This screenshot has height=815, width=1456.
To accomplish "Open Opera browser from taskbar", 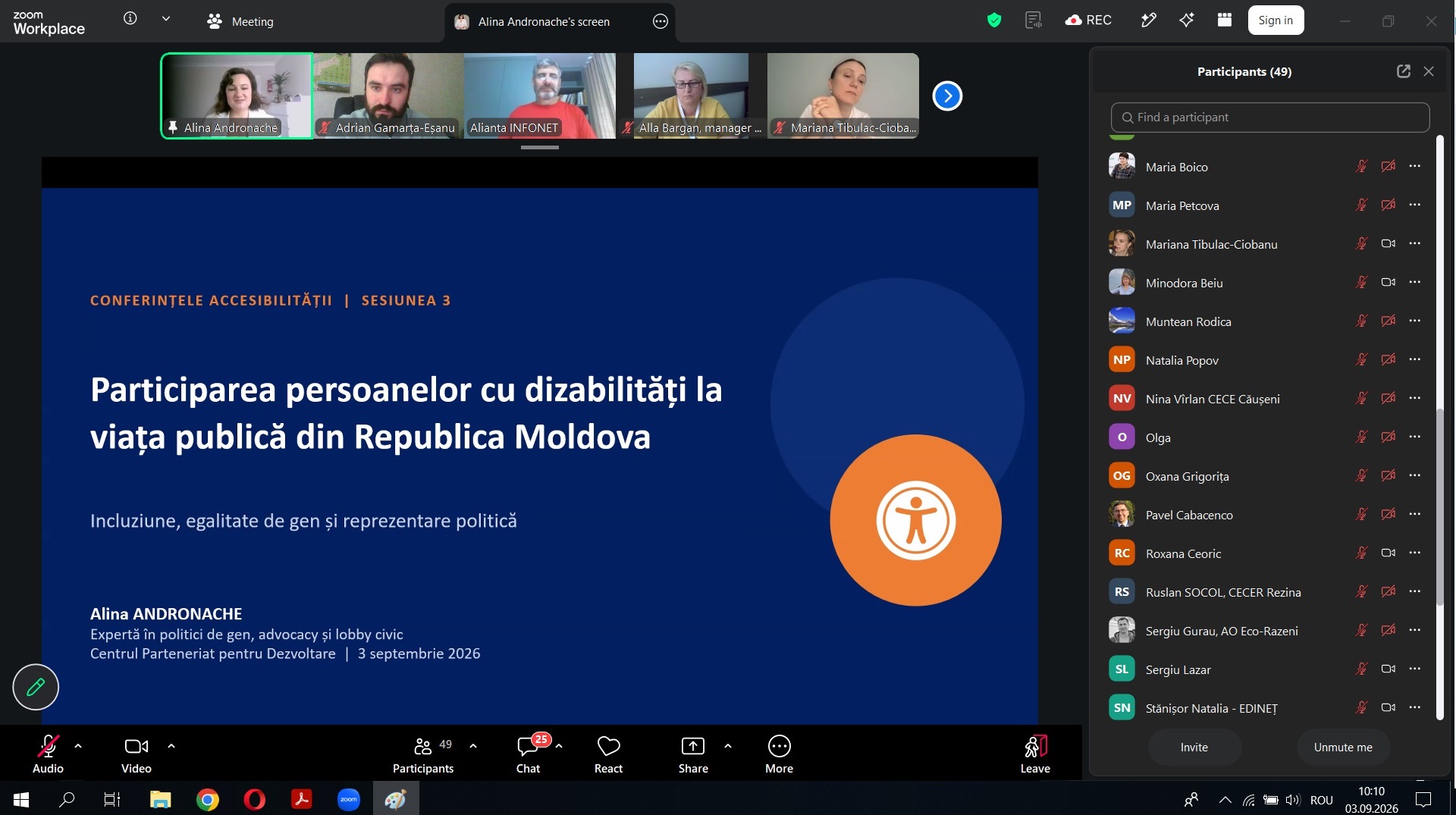I will [255, 799].
